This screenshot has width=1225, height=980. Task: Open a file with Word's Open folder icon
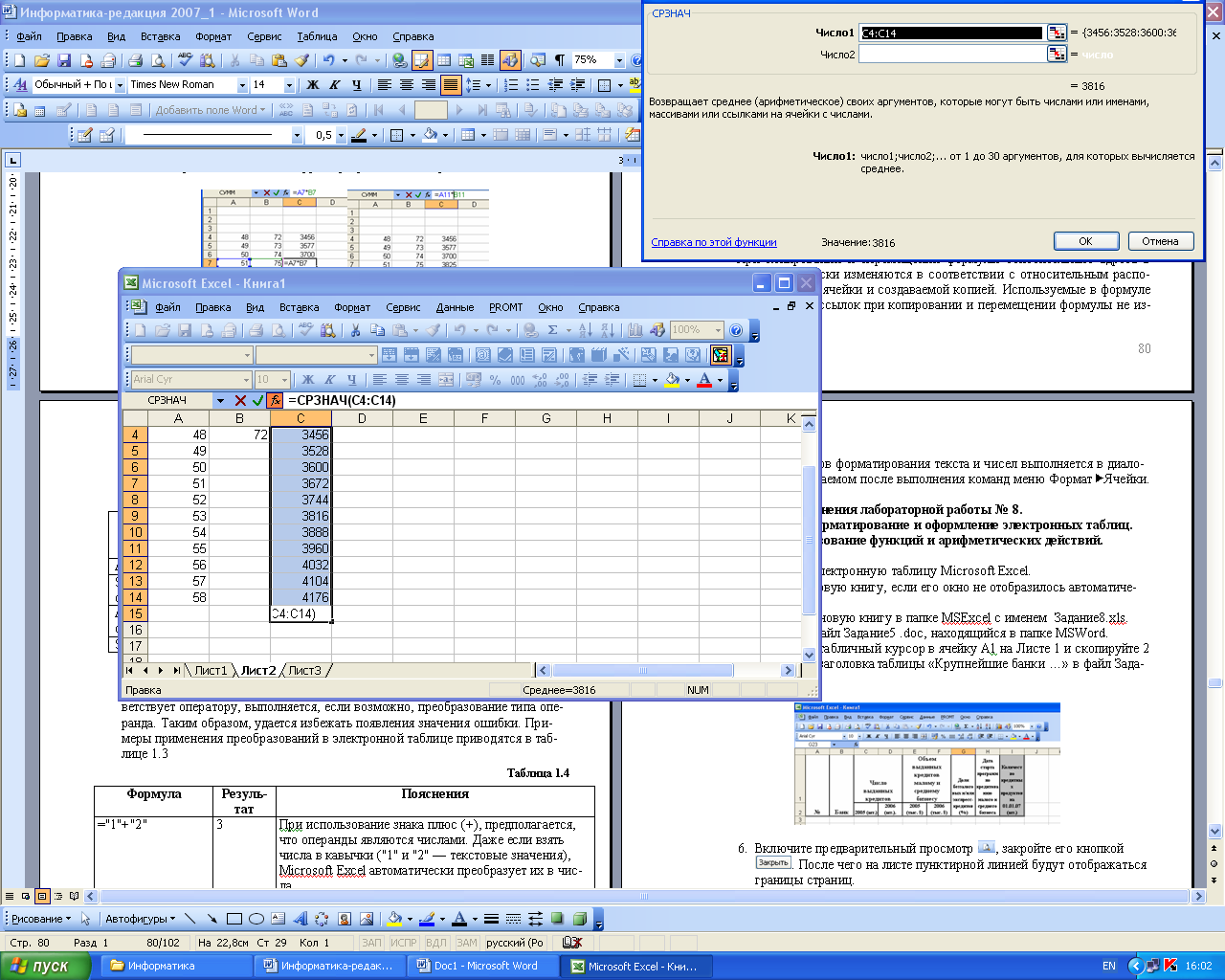click(x=42, y=60)
